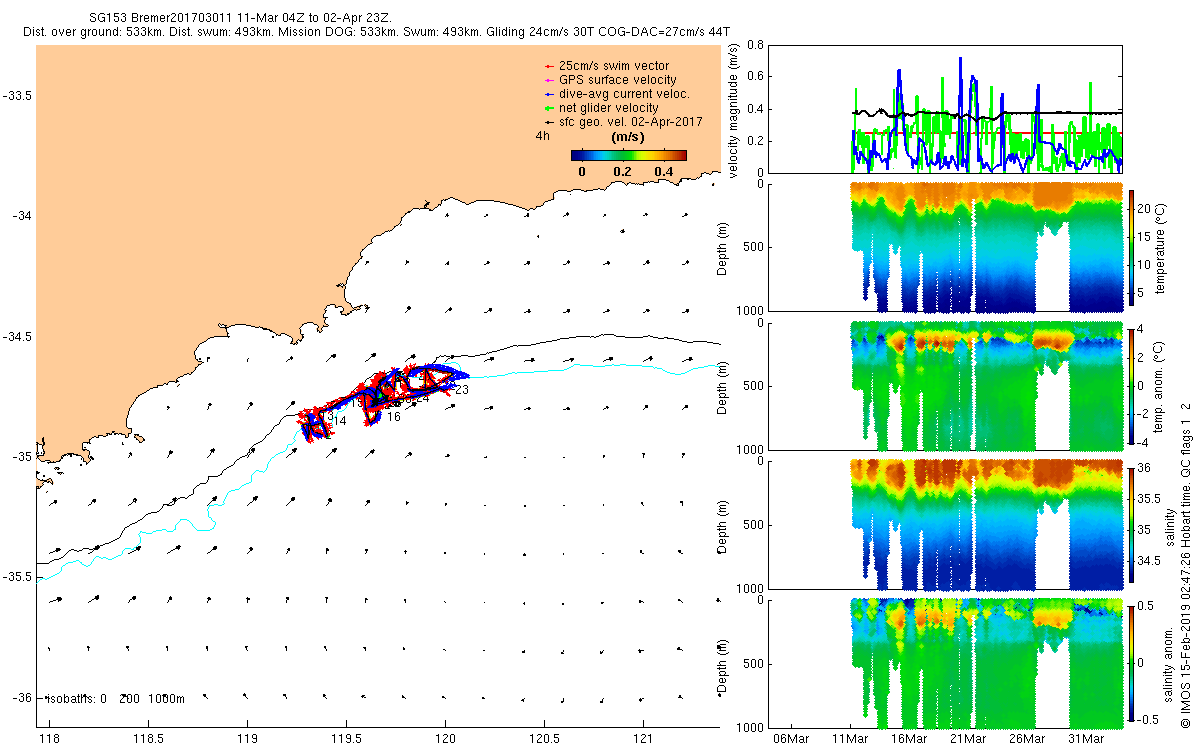Click the velocity magnitude (m/s) axis label

click(734, 110)
